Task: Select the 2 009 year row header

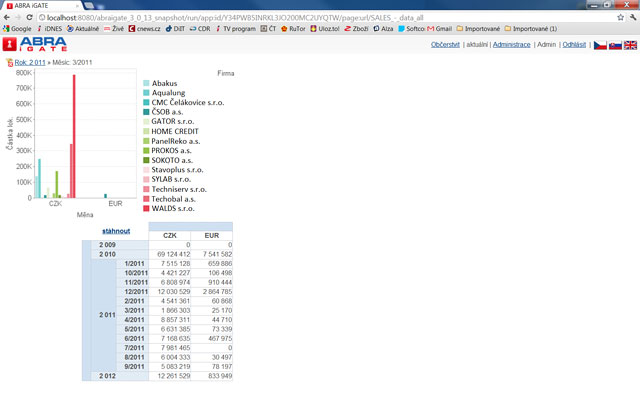Action: [x=120, y=245]
